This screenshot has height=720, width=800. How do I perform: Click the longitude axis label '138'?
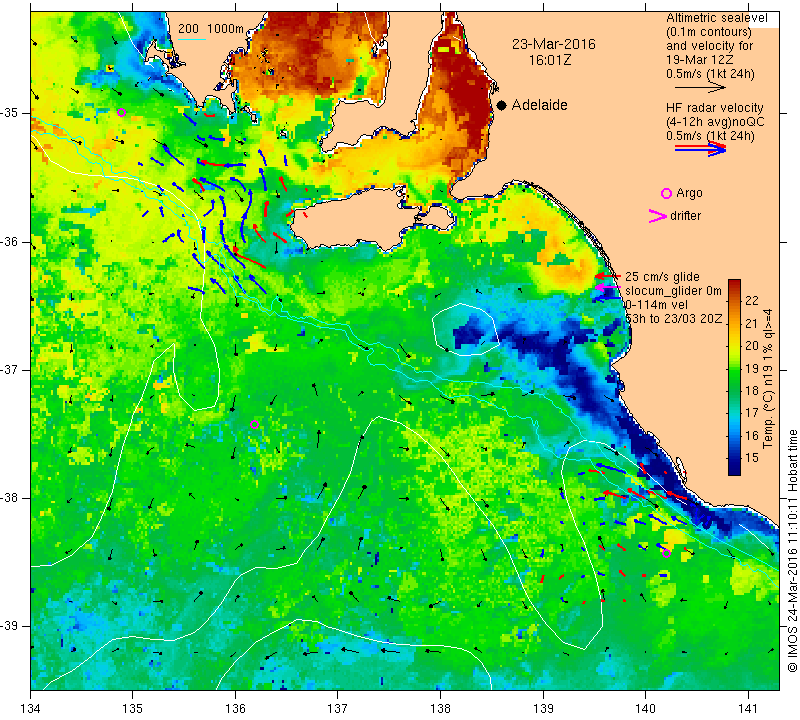pyautogui.click(x=440, y=708)
